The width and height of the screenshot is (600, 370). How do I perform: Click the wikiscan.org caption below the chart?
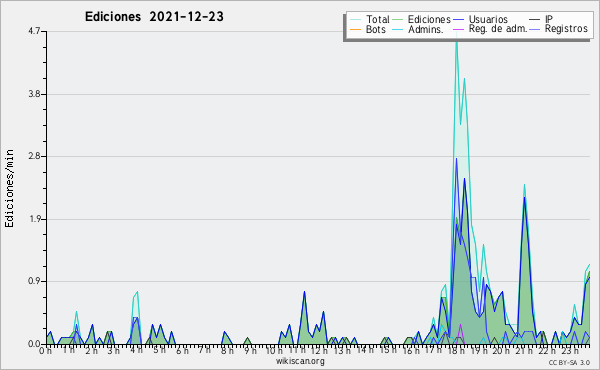[x=300, y=361]
